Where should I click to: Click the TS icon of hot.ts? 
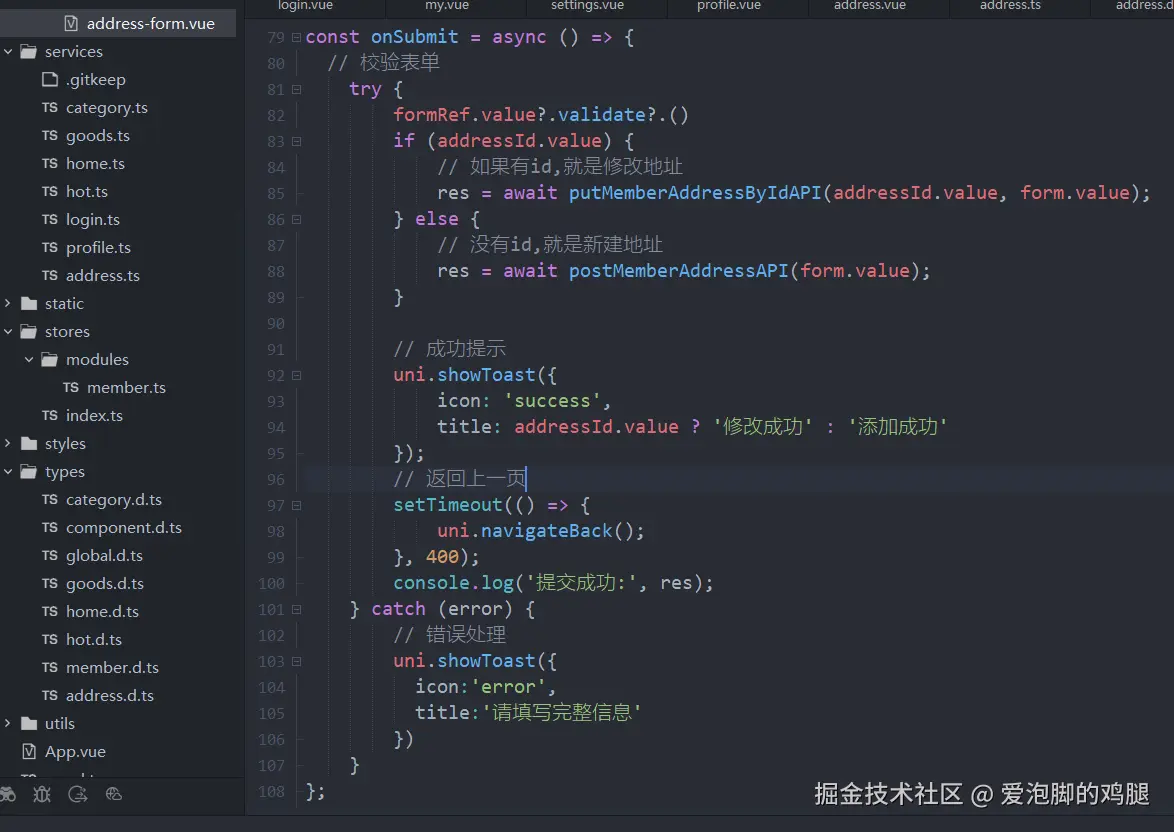tap(50, 192)
